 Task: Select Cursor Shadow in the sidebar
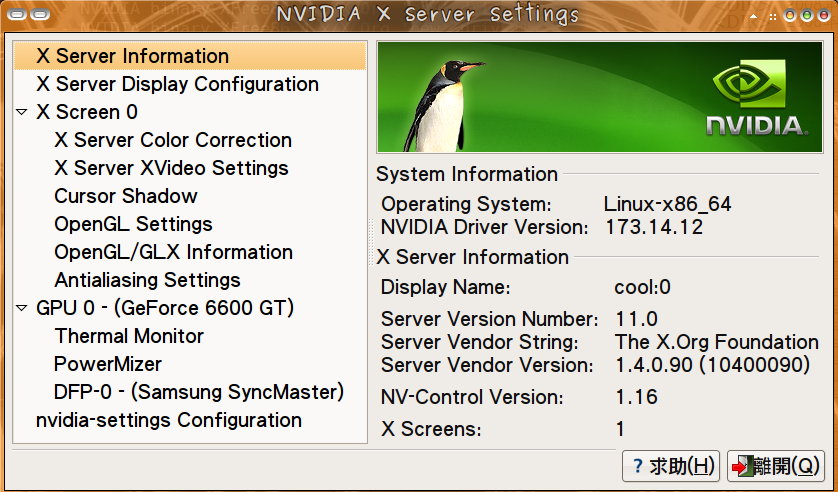[x=126, y=196]
